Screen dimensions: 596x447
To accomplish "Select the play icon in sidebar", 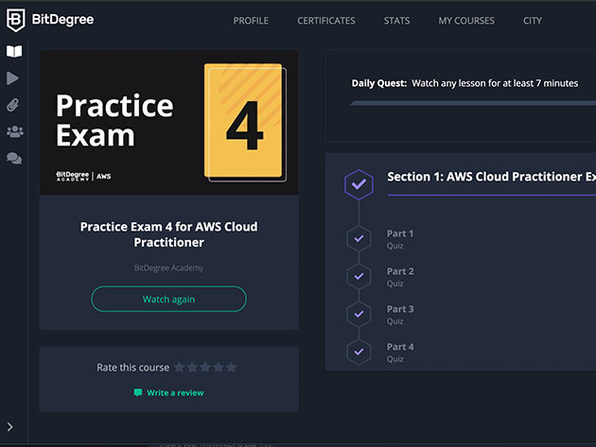I will click(13, 78).
